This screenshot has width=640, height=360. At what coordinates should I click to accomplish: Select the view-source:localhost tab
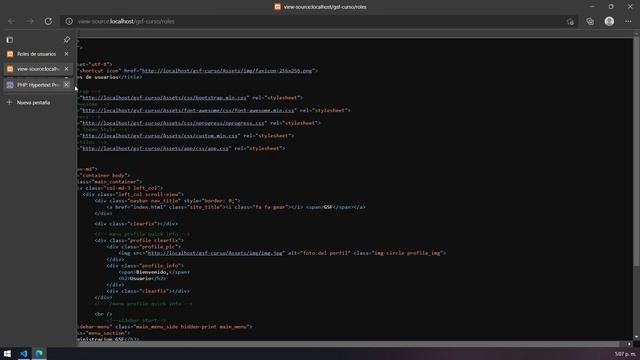coord(38,69)
